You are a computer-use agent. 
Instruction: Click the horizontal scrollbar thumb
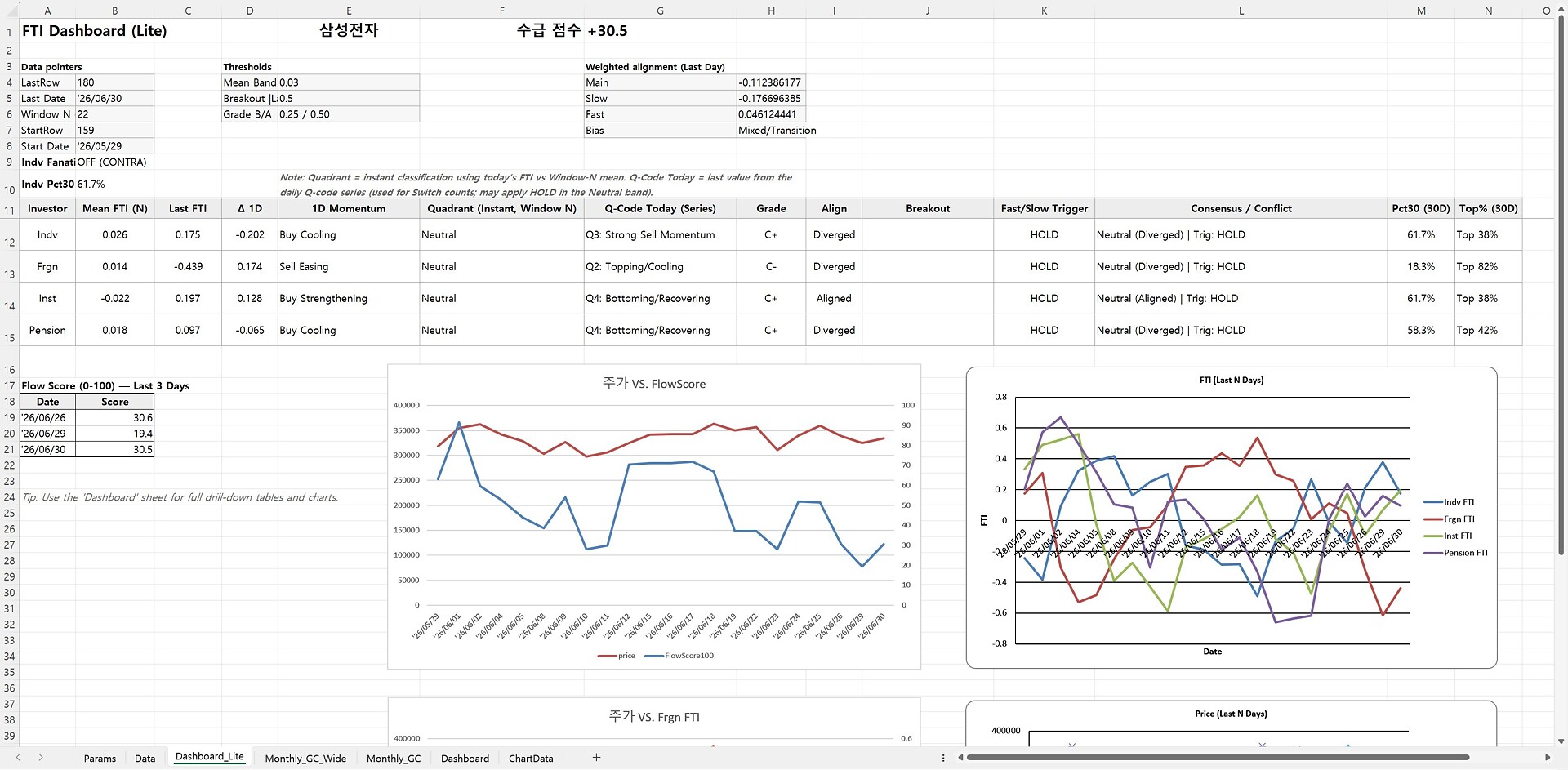[x=1218, y=758]
